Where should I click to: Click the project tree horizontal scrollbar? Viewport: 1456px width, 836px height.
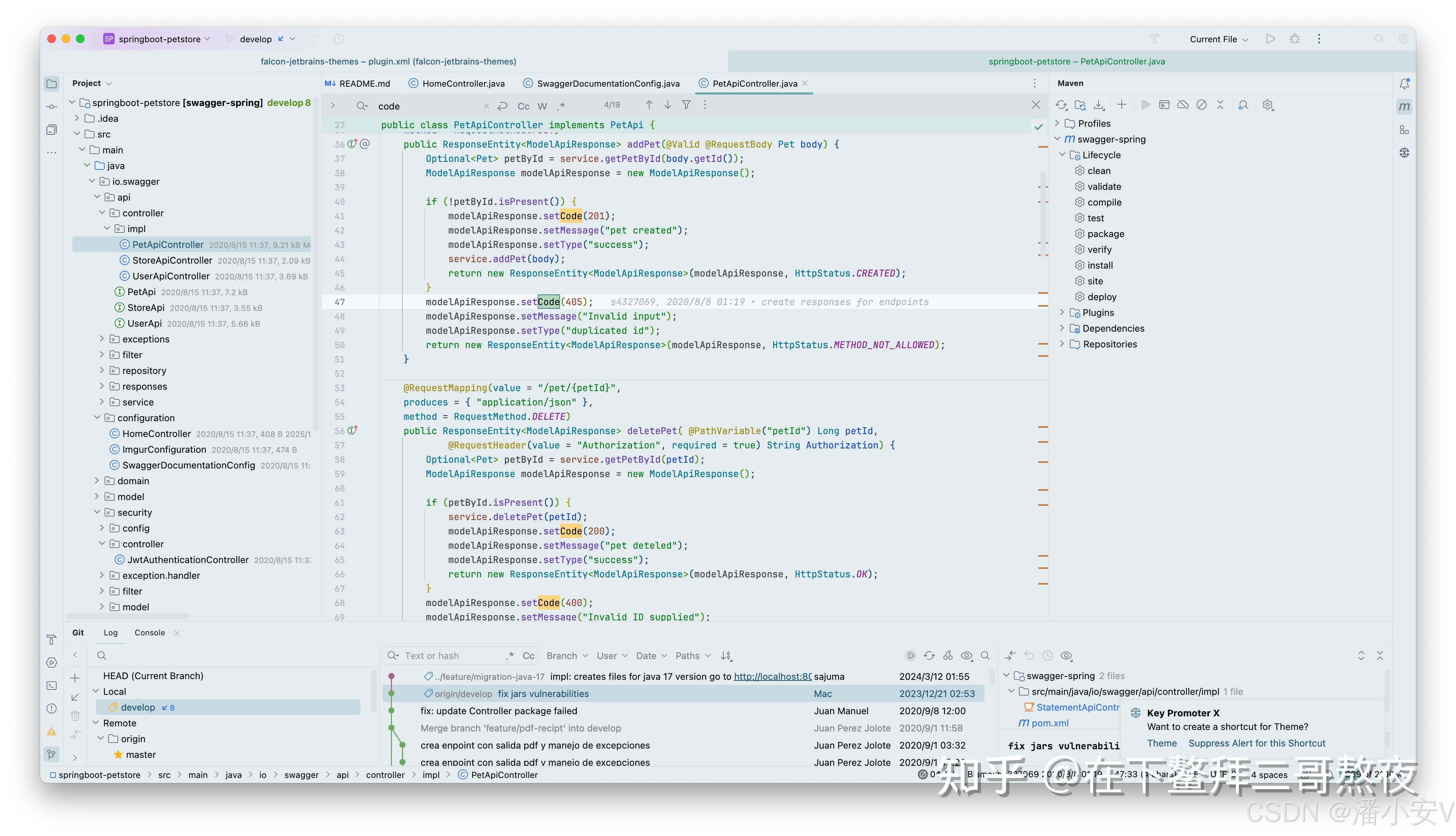tap(128, 616)
